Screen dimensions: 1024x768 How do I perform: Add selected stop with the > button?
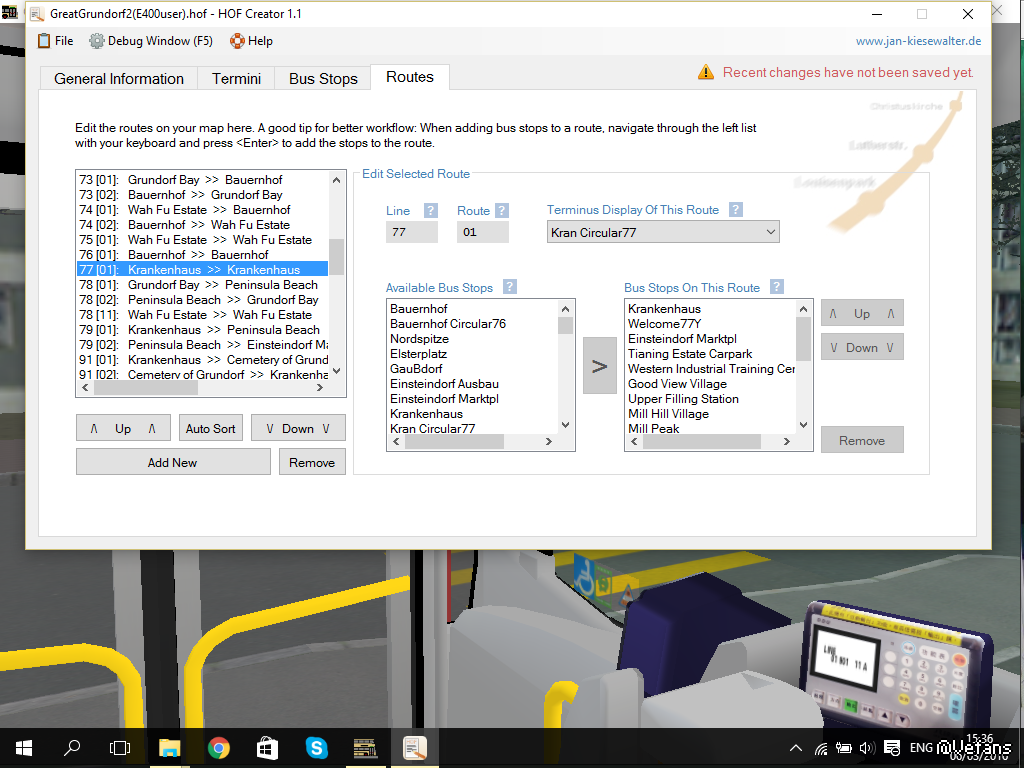[600, 366]
